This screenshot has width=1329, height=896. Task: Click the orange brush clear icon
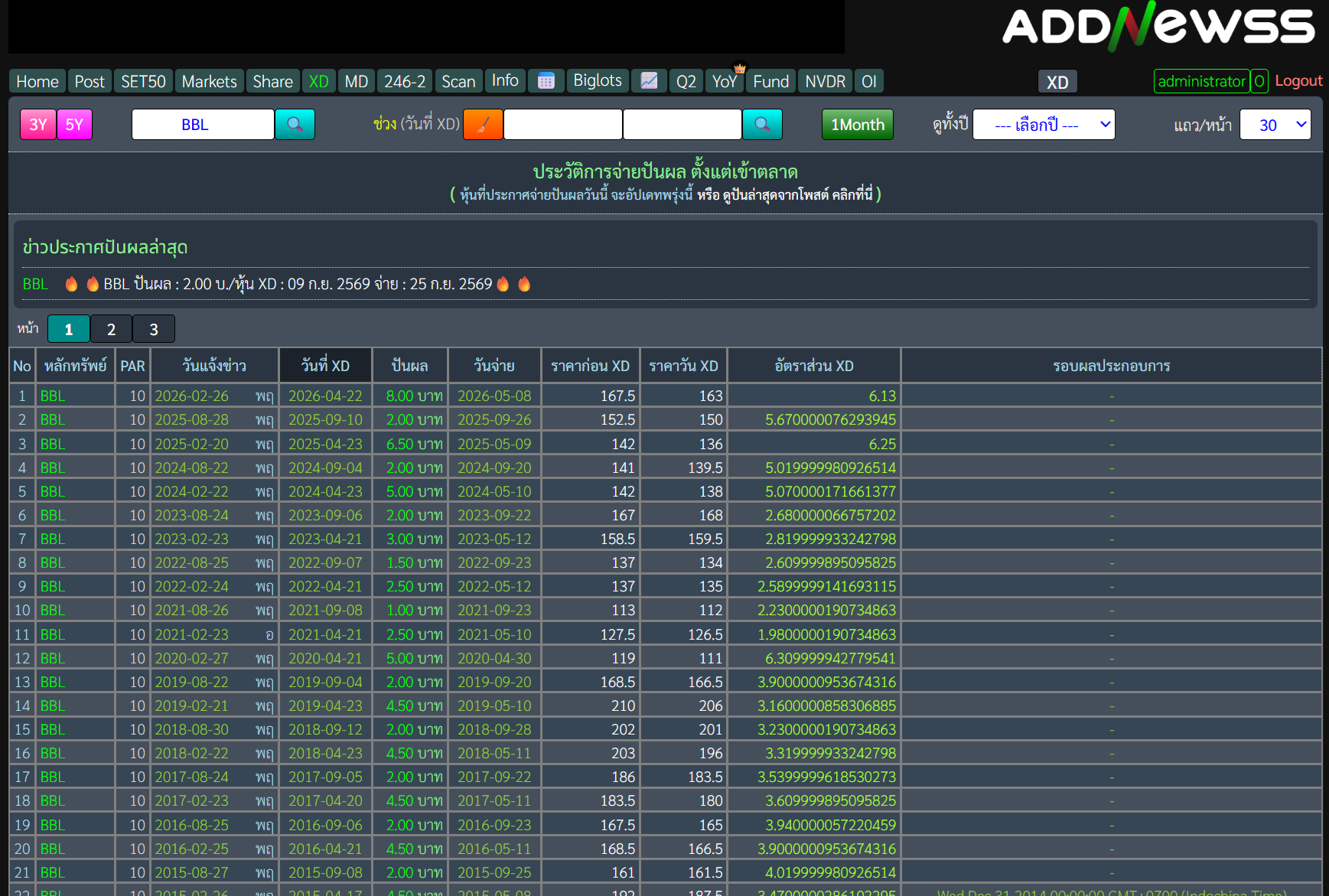[483, 124]
